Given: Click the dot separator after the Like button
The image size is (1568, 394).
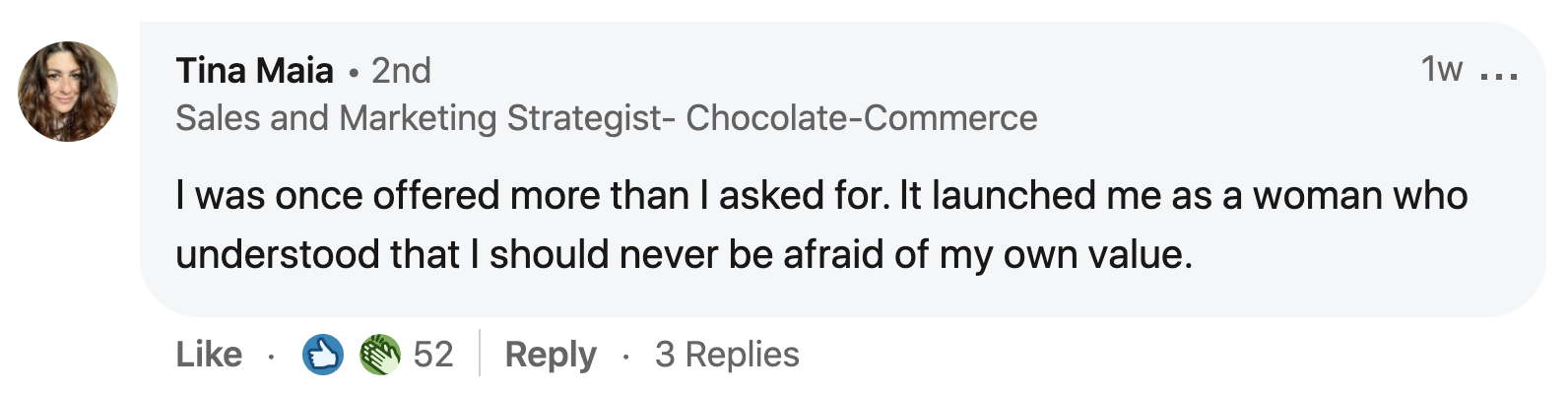Looking at the screenshot, I should (x=271, y=357).
